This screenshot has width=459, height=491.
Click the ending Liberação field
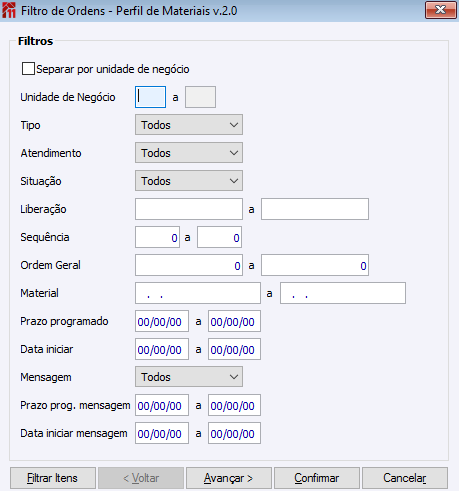315,209
